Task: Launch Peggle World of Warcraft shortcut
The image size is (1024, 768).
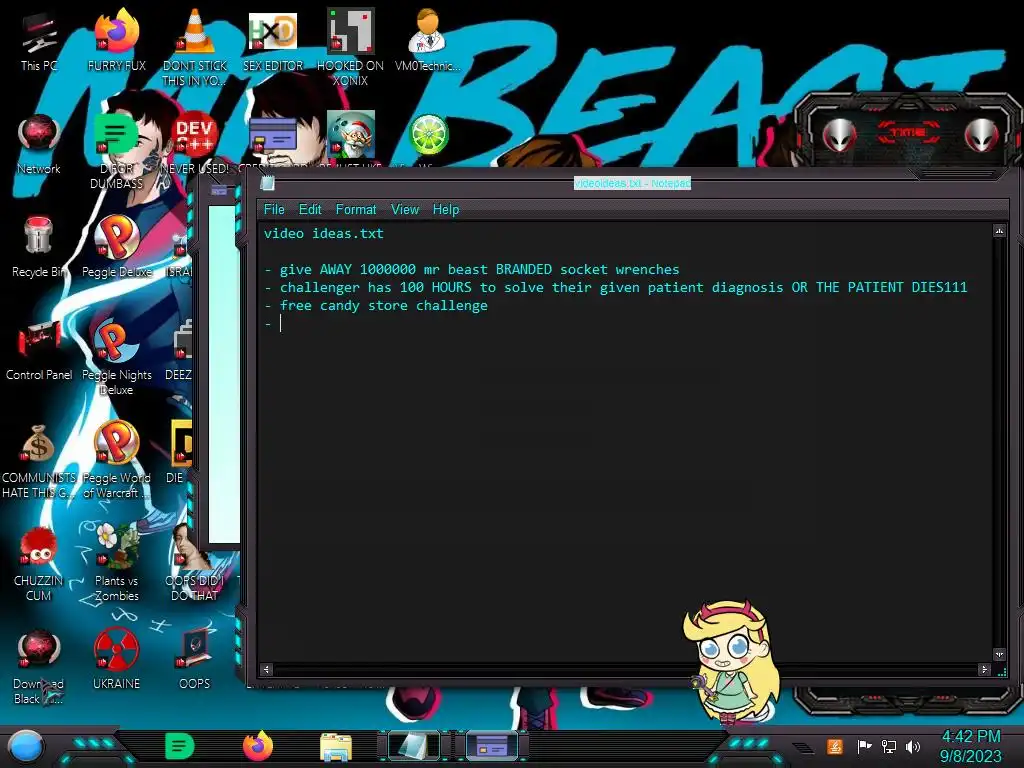Action: [116, 461]
